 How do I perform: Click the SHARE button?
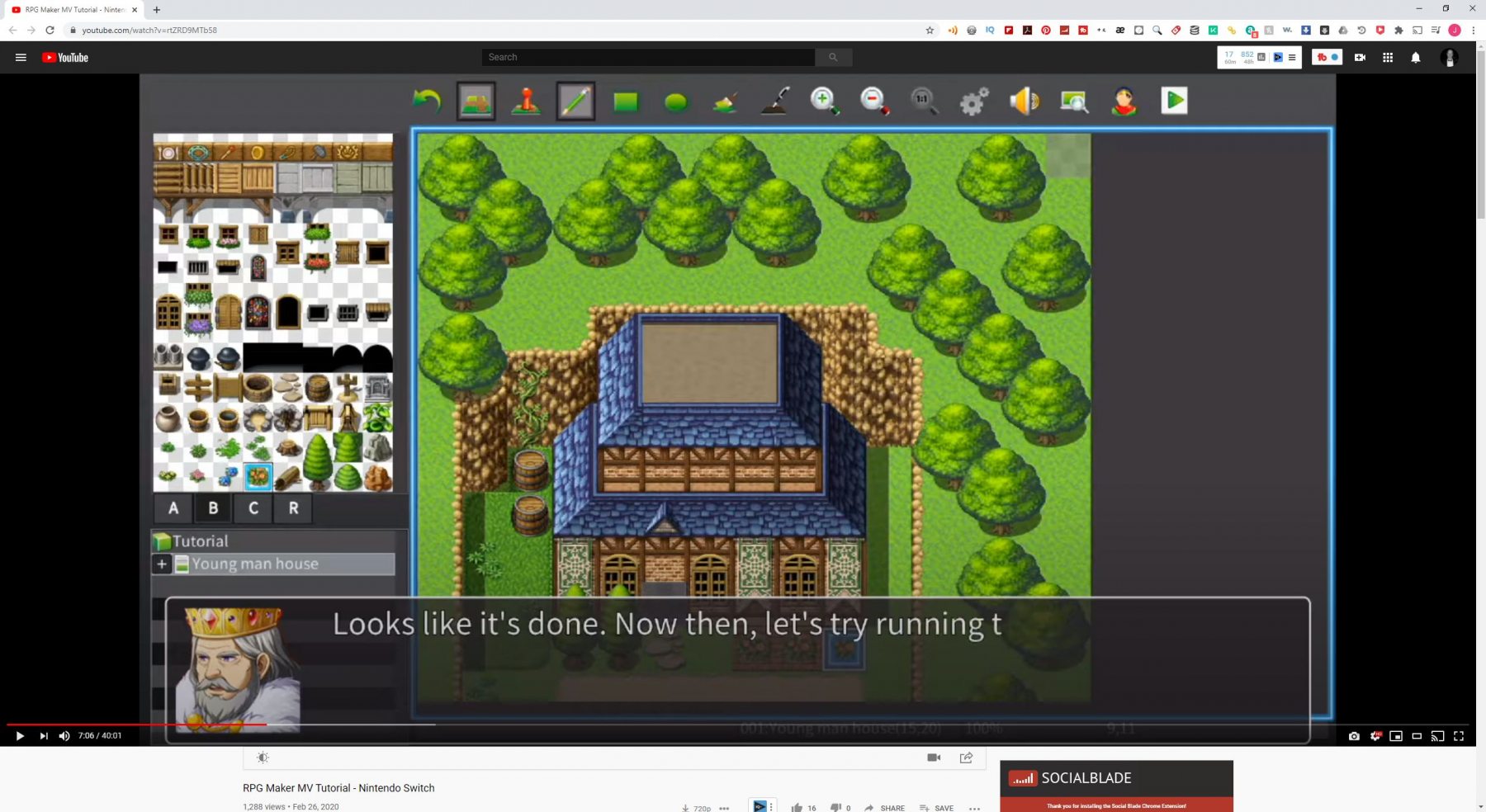pos(885,808)
